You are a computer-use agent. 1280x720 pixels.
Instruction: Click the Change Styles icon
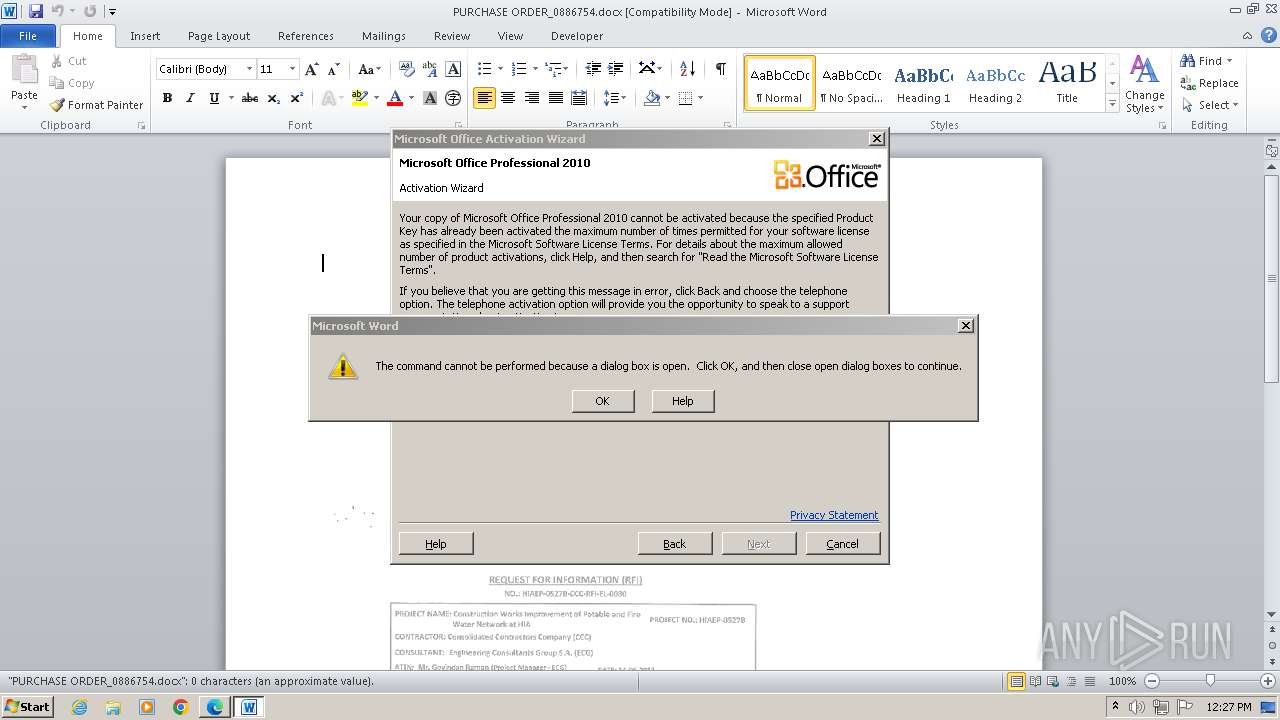click(1144, 84)
